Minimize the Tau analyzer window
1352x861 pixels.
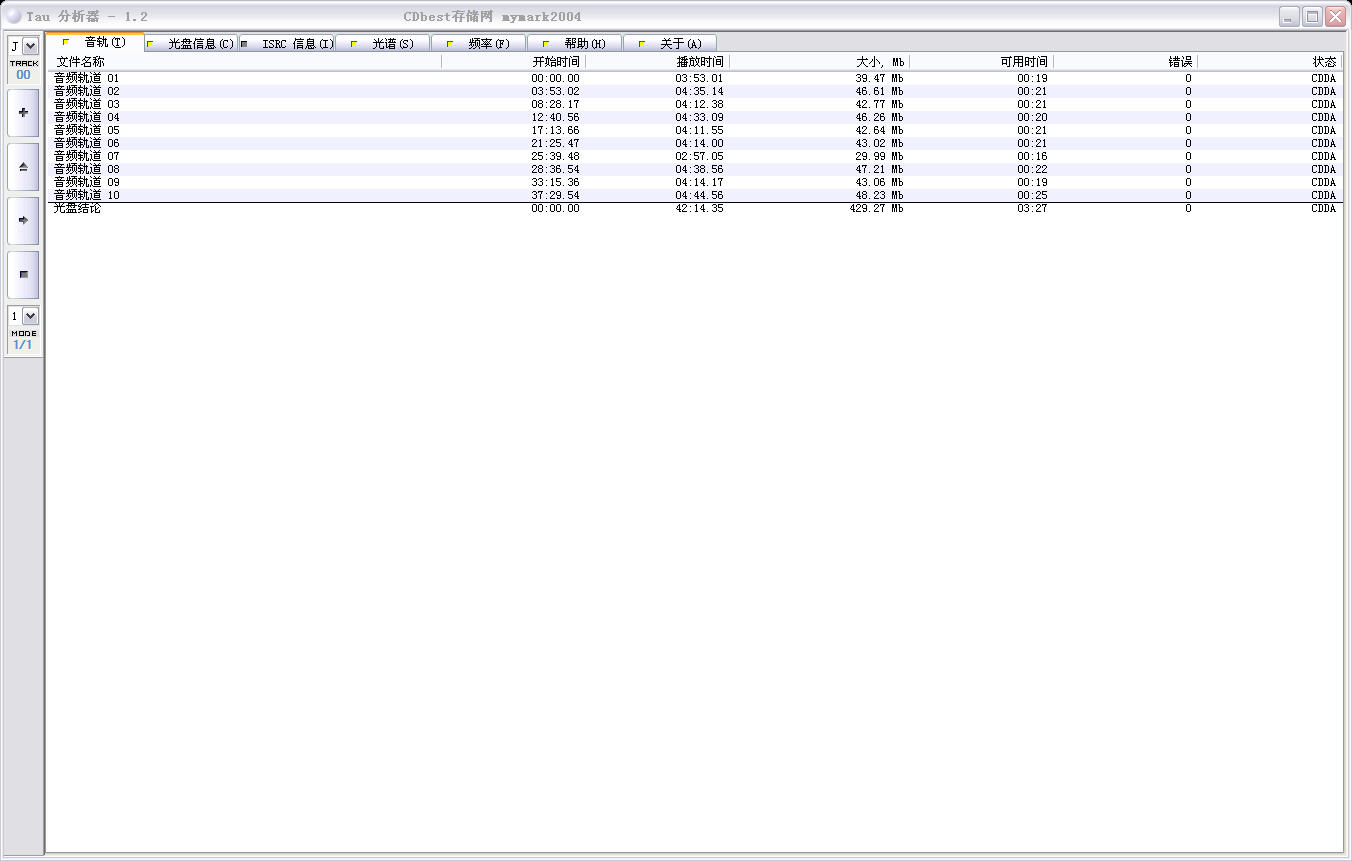(x=1289, y=16)
